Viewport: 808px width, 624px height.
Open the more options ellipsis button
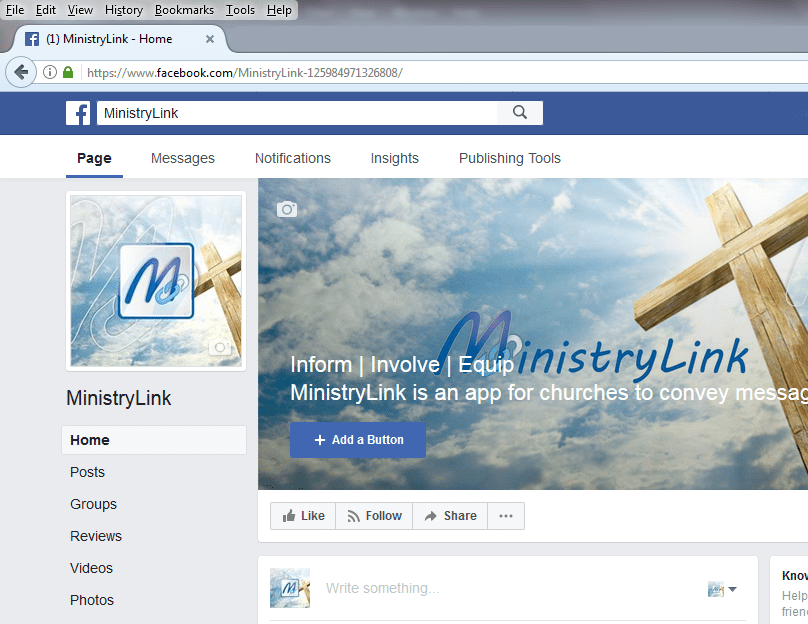point(505,516)
